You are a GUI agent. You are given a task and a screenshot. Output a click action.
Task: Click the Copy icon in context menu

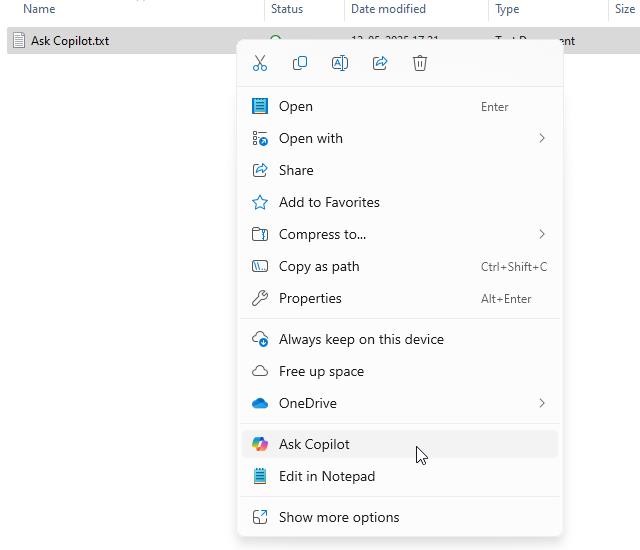(x=300, y=63)
